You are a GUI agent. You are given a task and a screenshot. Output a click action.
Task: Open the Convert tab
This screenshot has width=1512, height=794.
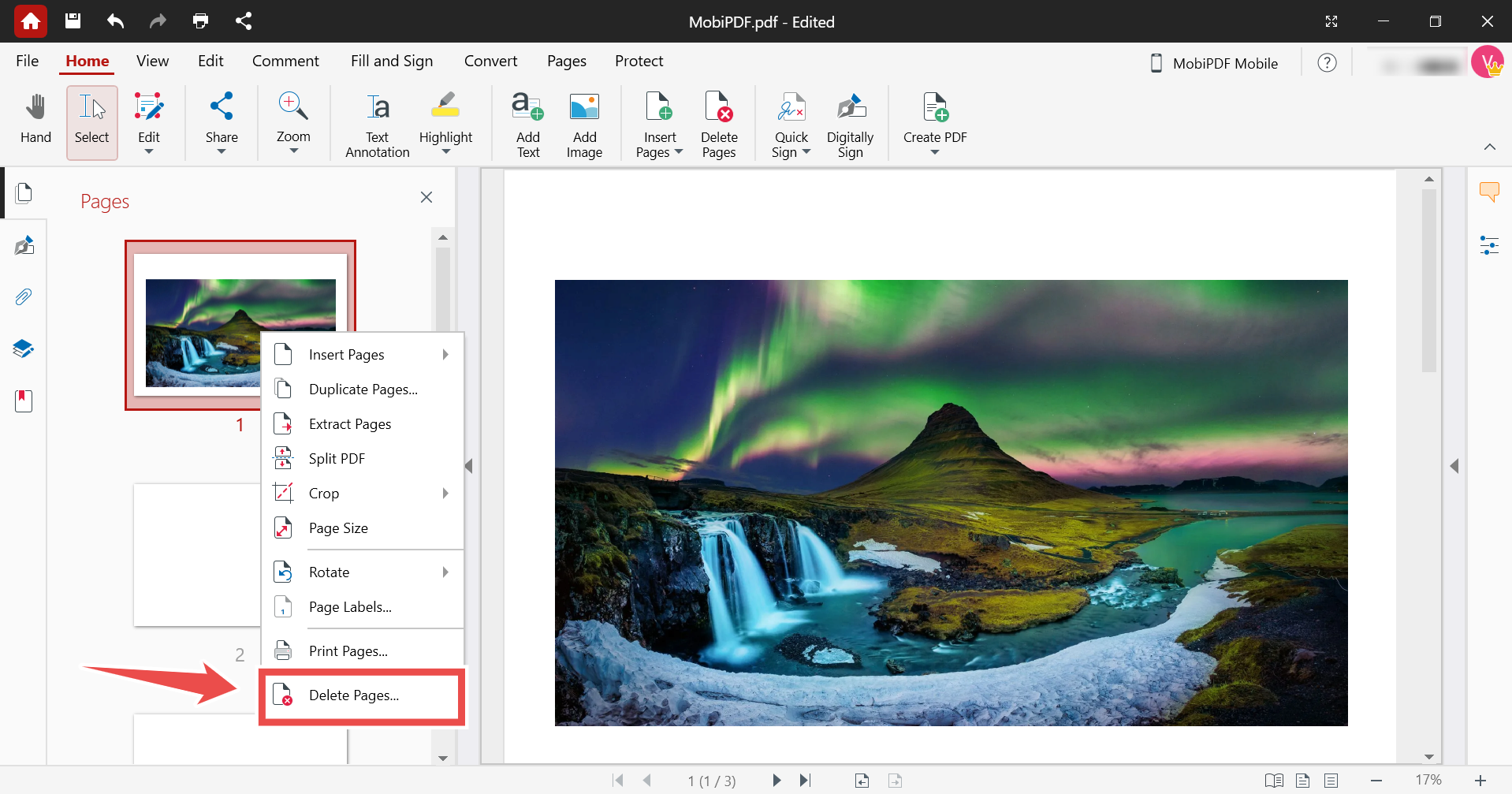point(490,61)
